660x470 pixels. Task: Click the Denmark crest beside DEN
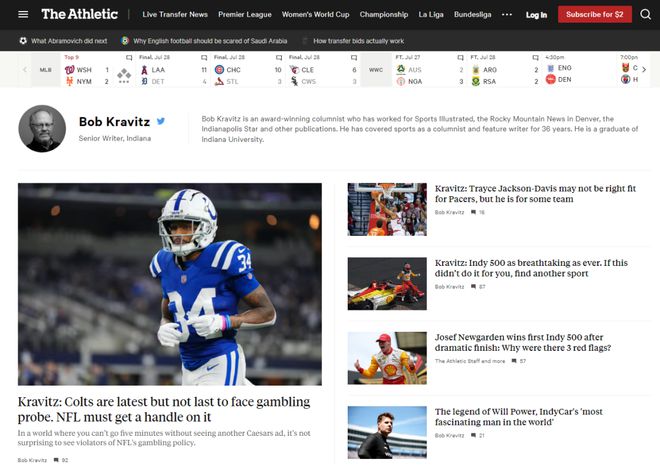point(551,79)
